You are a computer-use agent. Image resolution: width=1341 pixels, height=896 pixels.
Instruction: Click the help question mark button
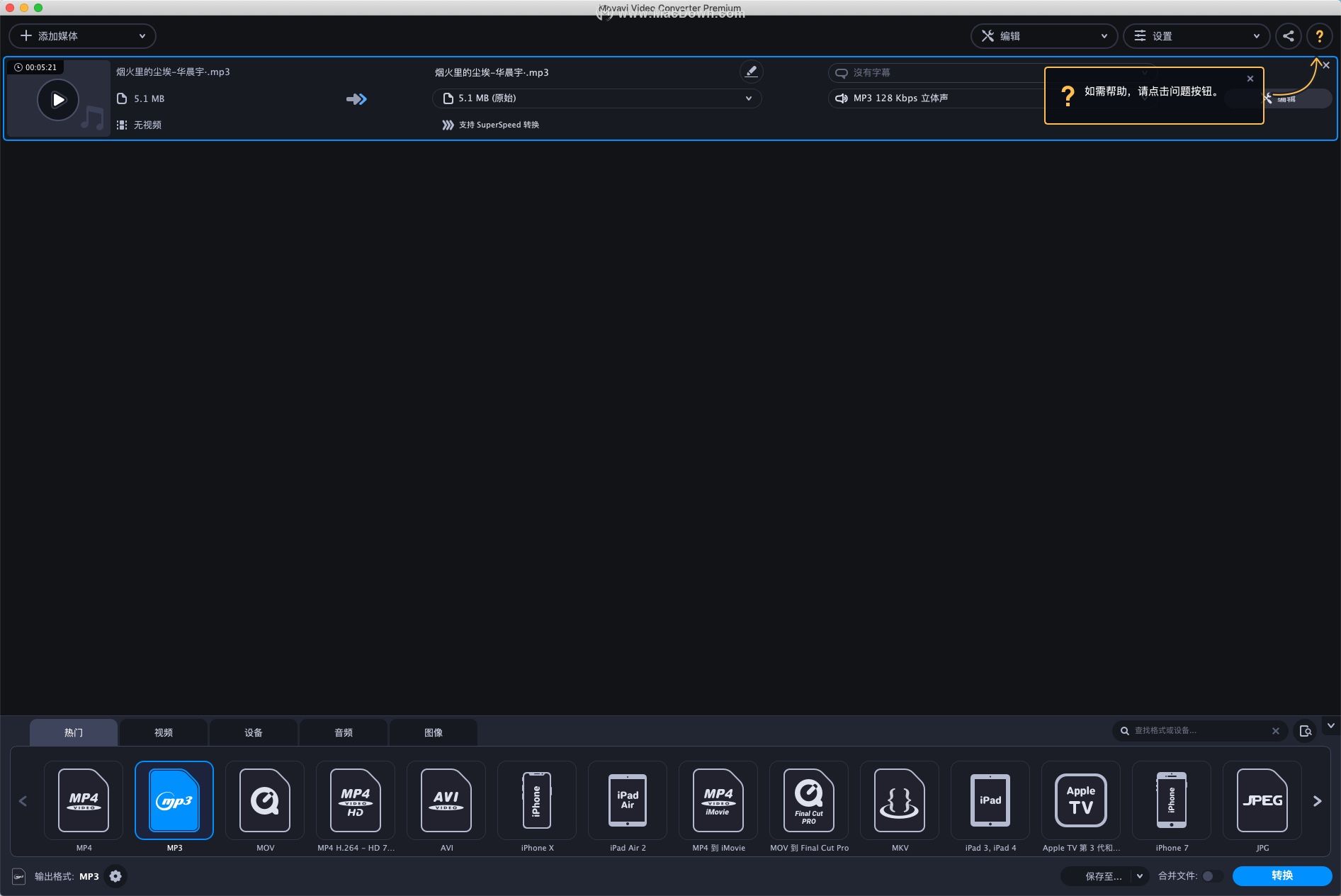pos(1319,36)
